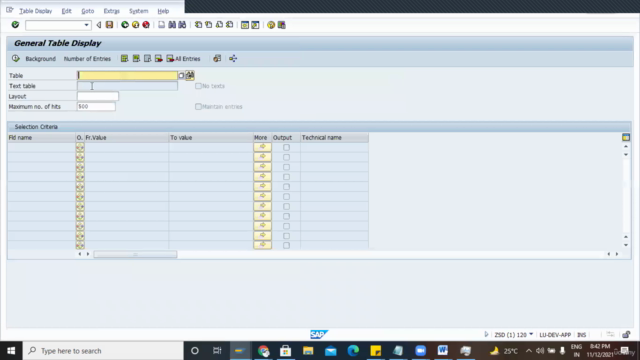Viewport: 640px width, 360px height.
Task: Click the lock icon in SAP status bar
Action: (x=627, y=335)
